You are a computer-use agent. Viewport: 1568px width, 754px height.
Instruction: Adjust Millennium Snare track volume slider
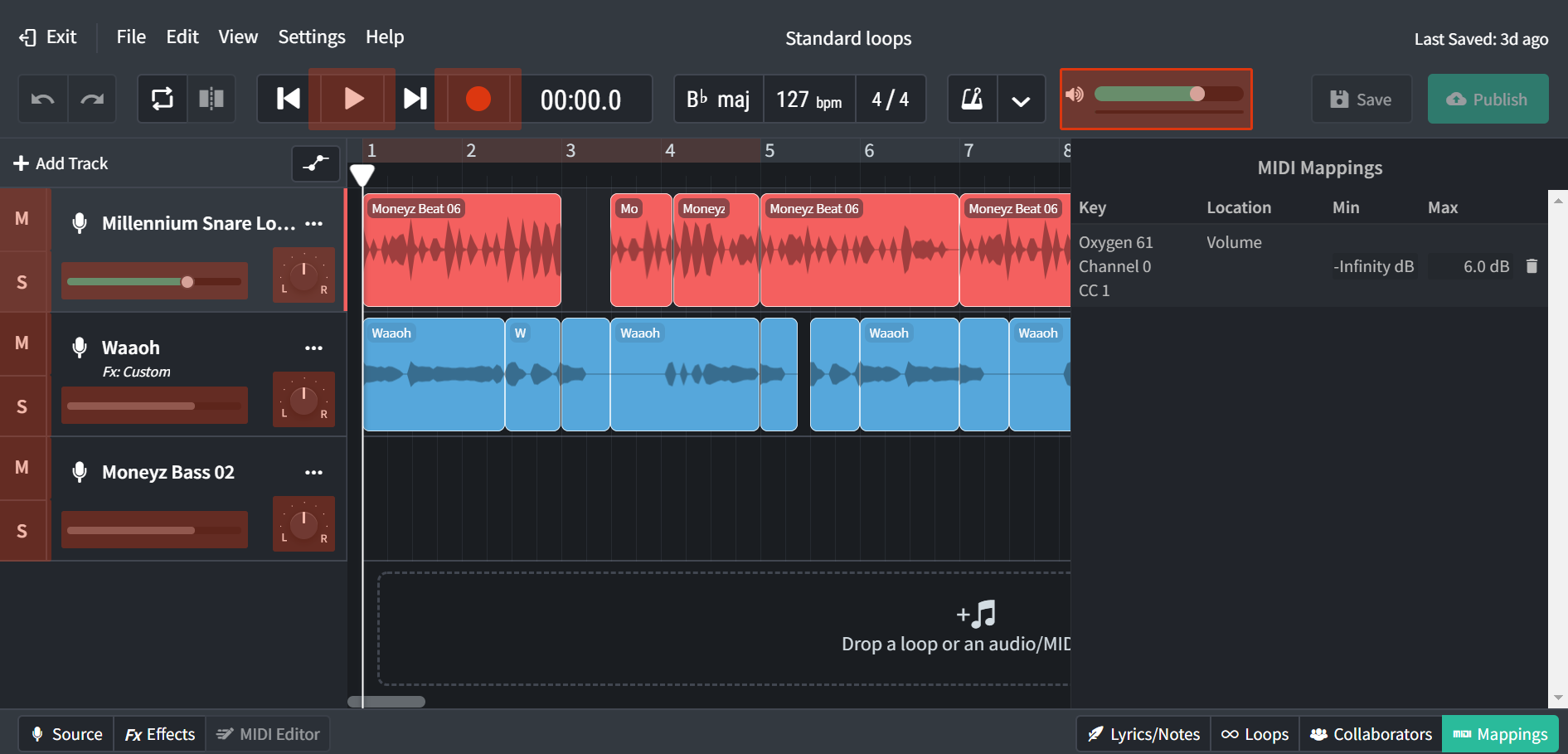pos(154,281)
